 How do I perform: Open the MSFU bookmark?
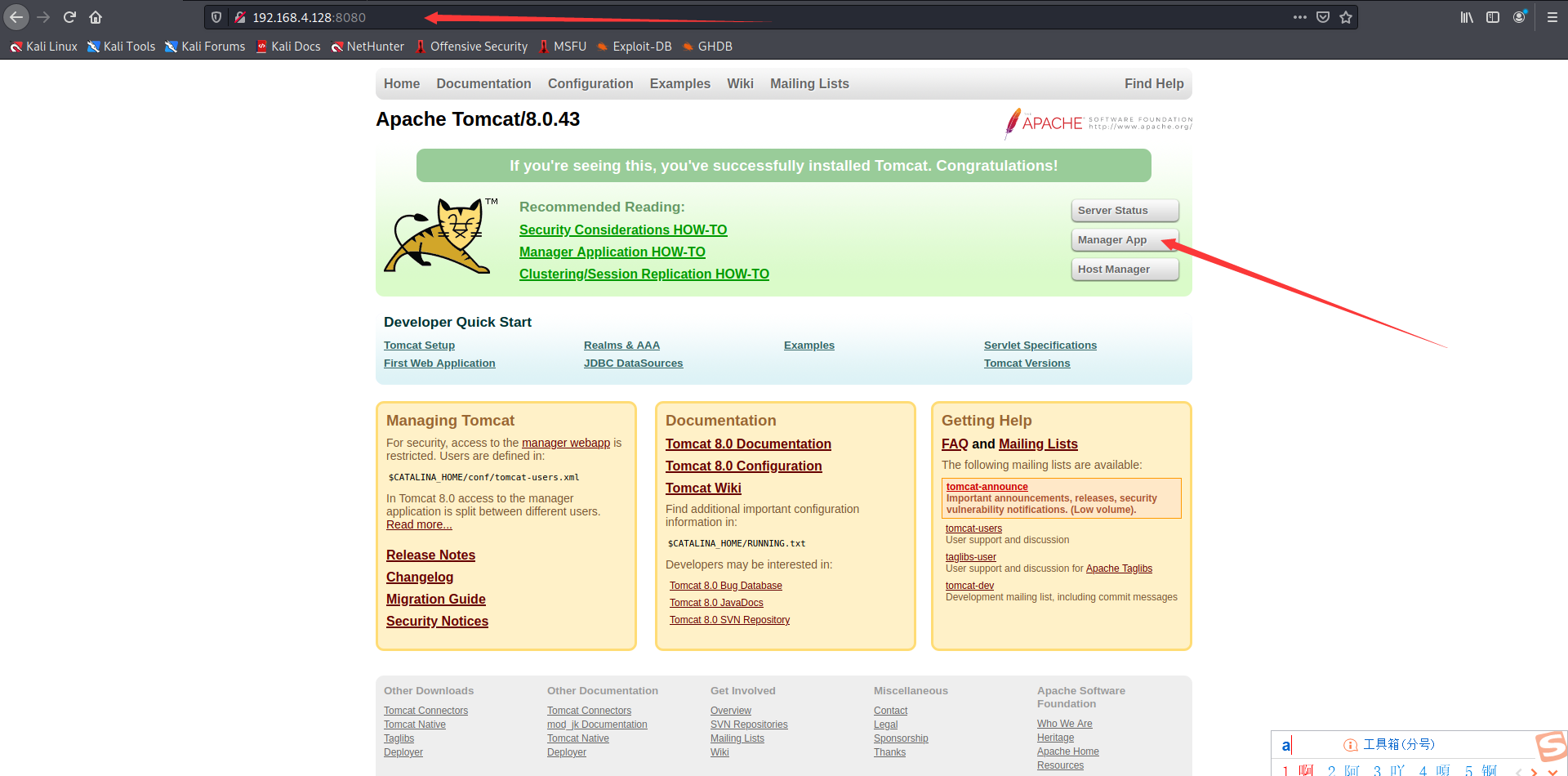pos(563,47)
